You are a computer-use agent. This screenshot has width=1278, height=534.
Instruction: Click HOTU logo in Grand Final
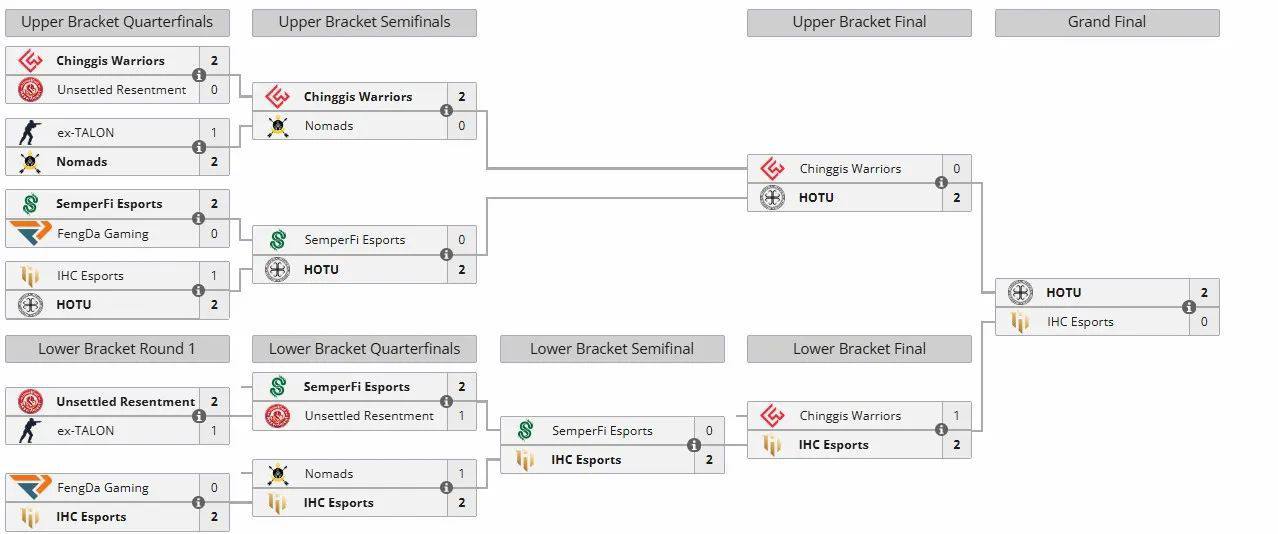pos(1020,293)
